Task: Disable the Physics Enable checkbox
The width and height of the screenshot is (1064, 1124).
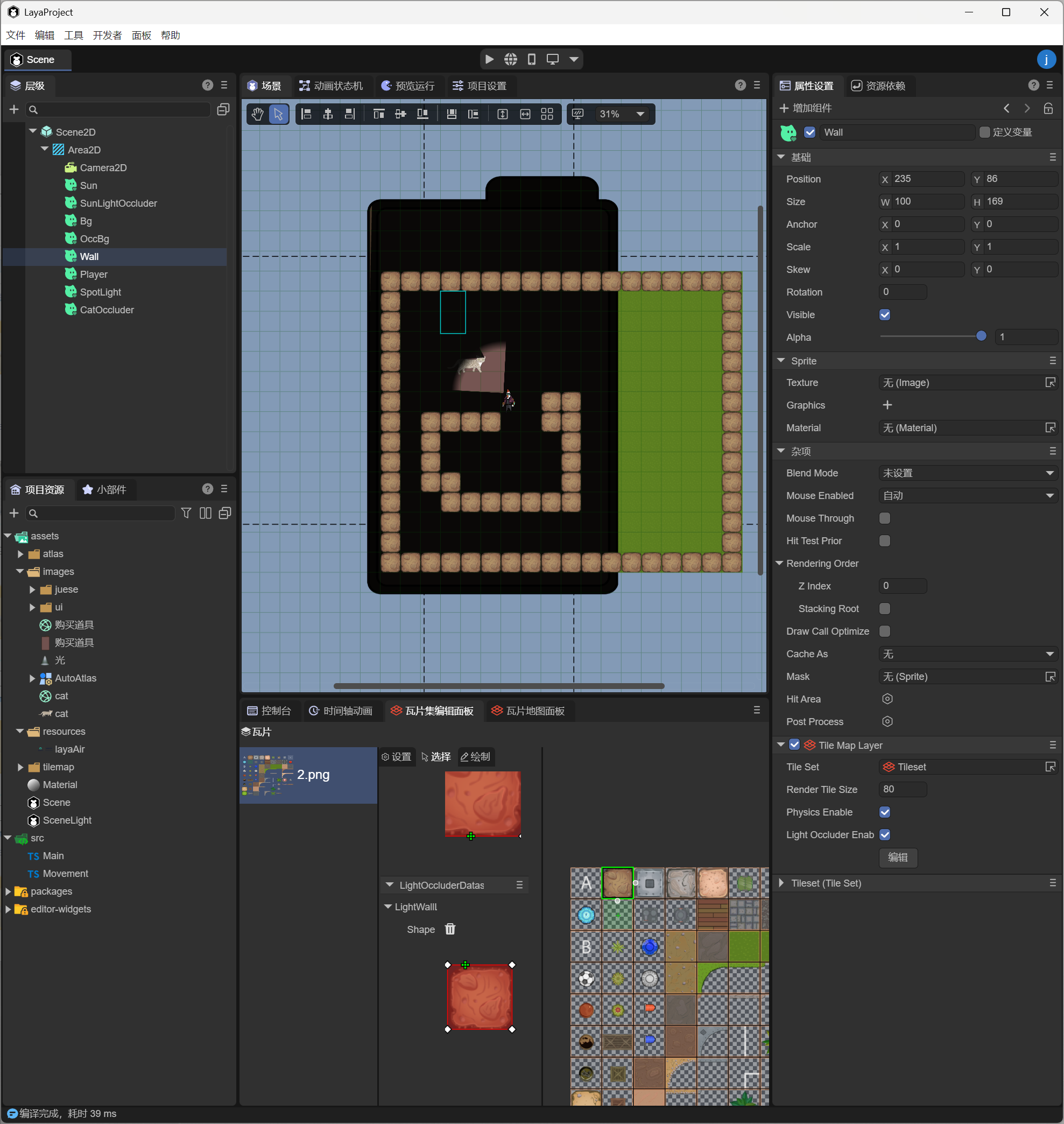Action: click(884, 812)
